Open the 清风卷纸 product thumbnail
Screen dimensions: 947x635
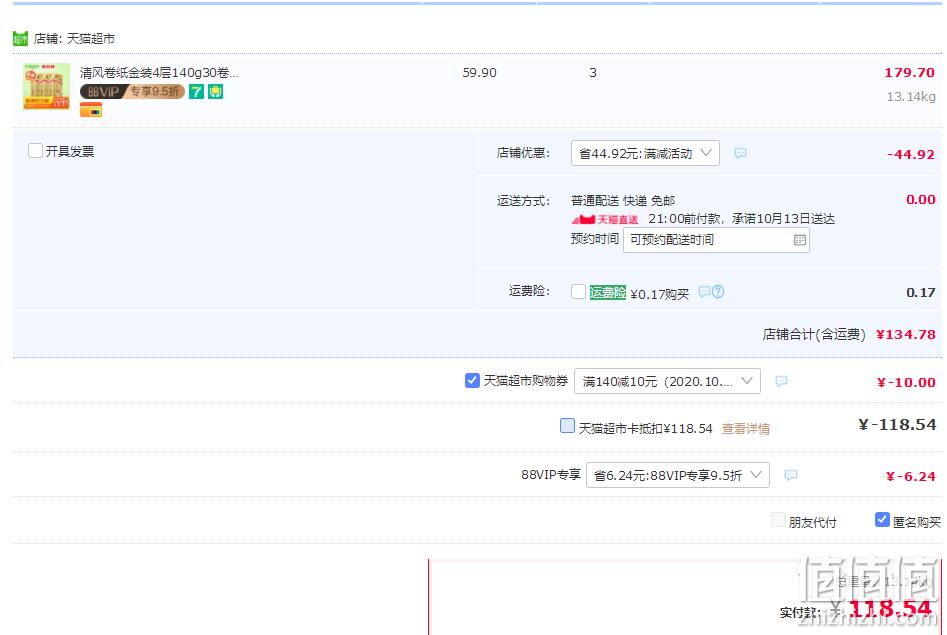tap(47, 86)
